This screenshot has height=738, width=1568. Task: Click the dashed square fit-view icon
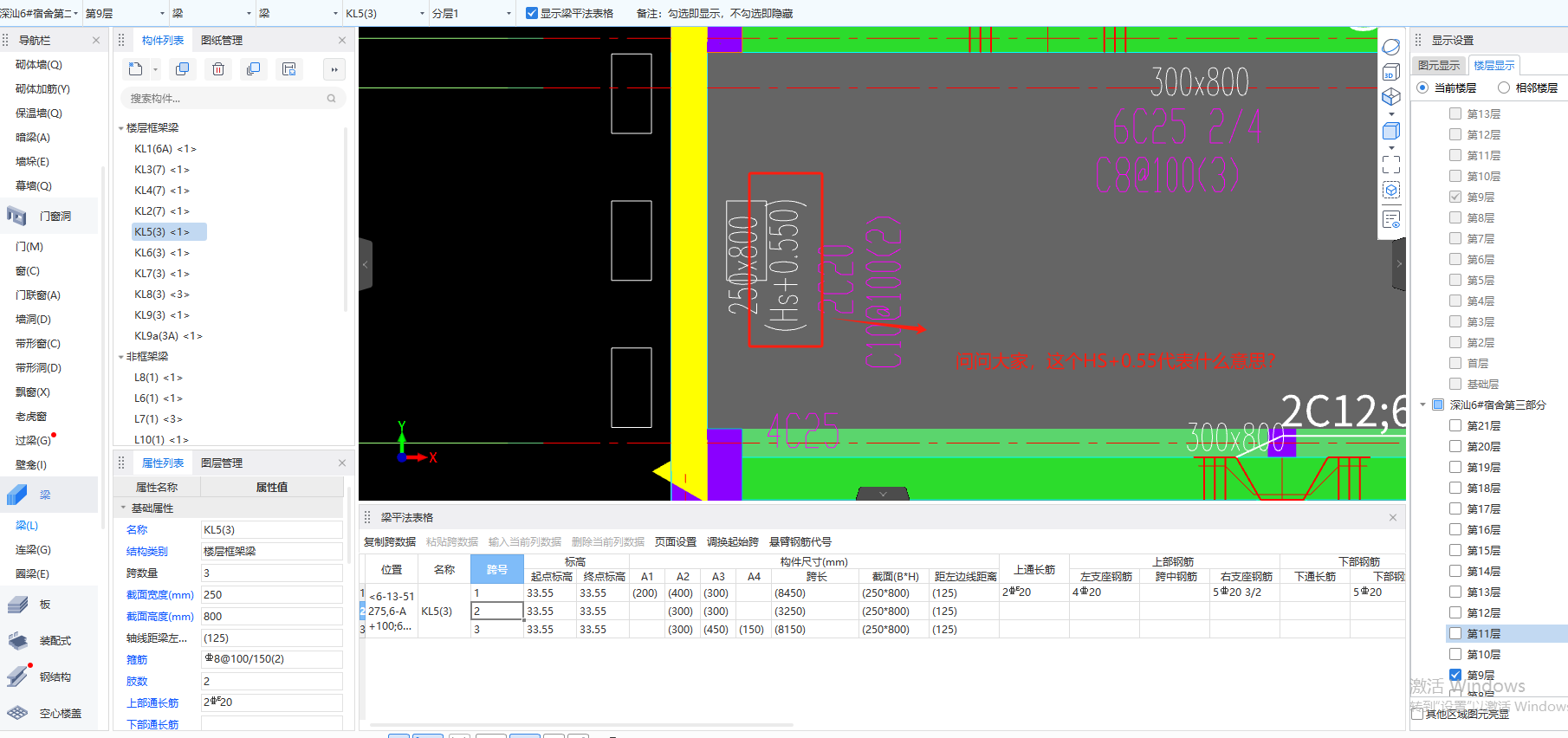click(1391, 165)
